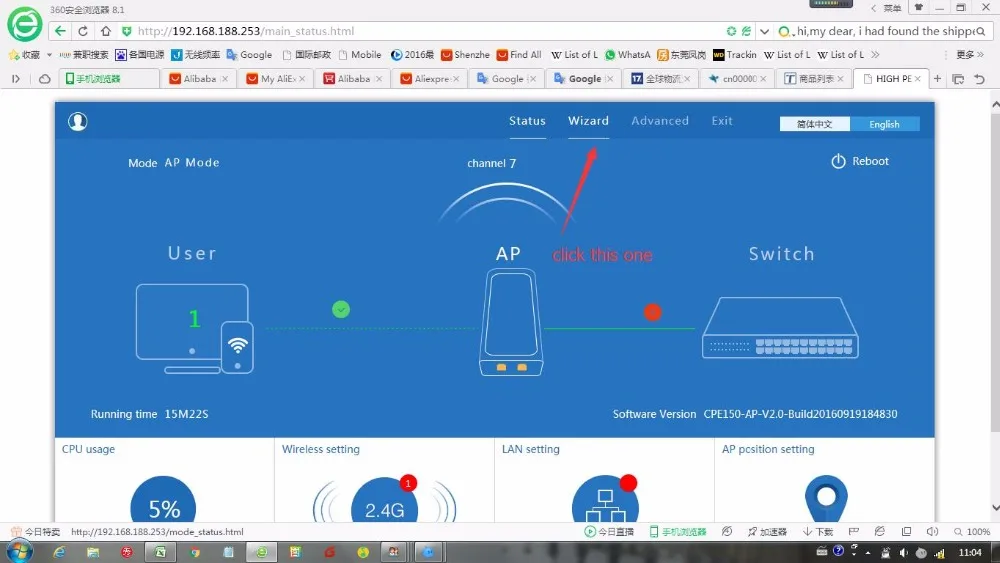Click the cloud icon in tab bar

(x=45, y=79)
